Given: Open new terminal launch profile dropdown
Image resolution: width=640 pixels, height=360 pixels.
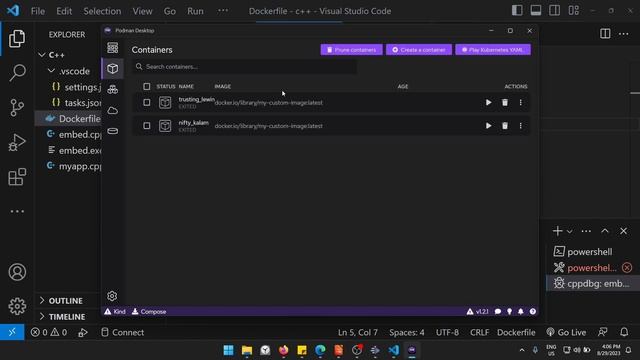Looking at the screenshot, I should coord(570,231).
